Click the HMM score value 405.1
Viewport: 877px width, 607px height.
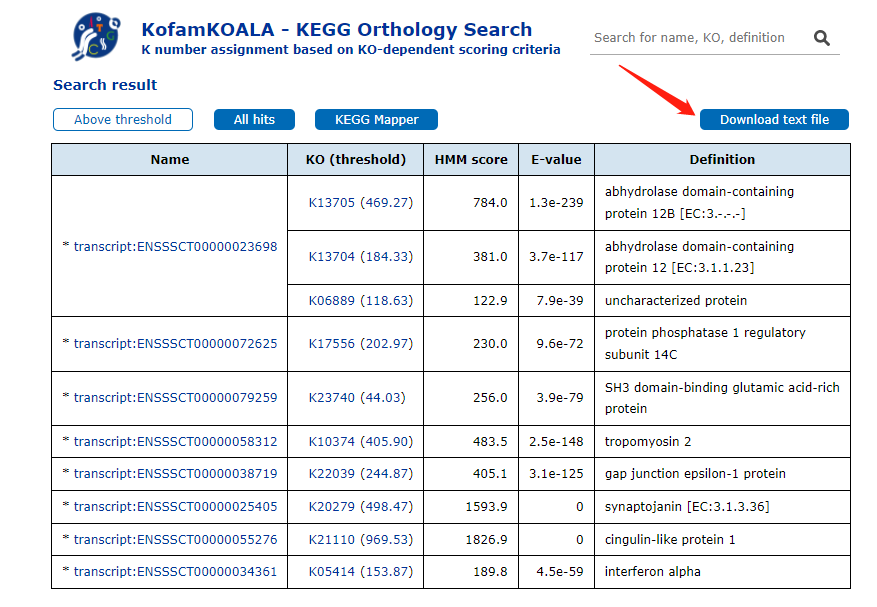[x=490, y=474]
